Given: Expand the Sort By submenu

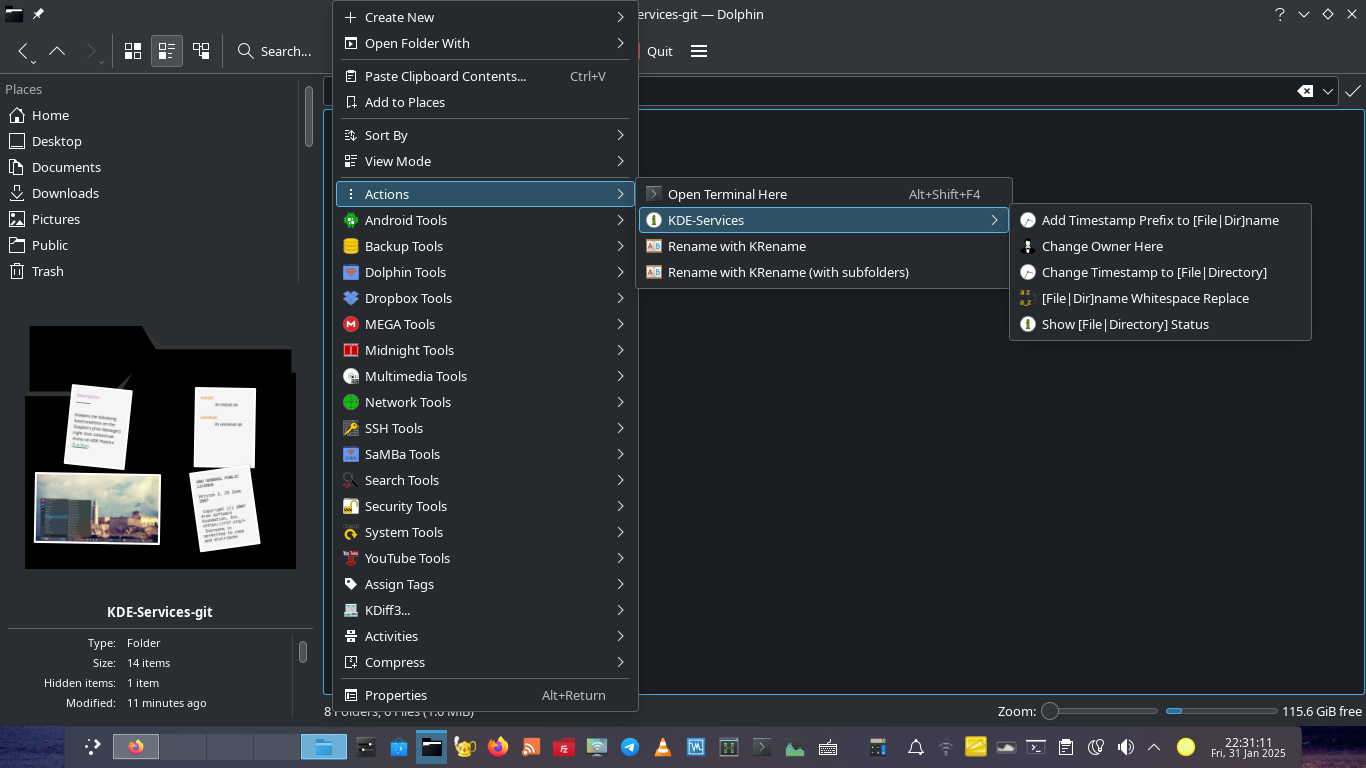Looking at the screenshot, I should tap(620, 135).
